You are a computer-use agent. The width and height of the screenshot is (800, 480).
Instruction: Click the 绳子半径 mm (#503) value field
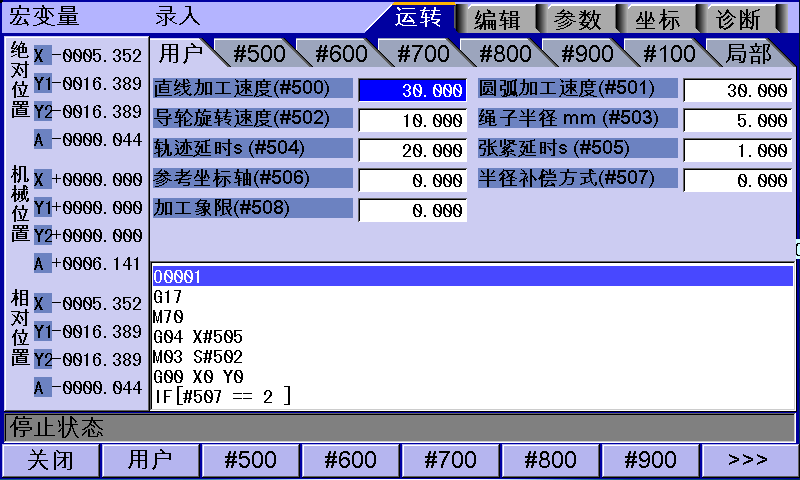click(x=738, y=120)
